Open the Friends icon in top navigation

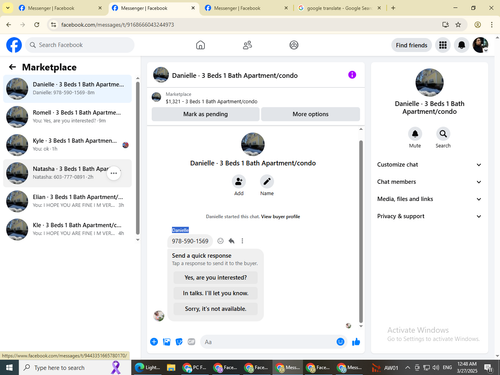click(x=247, y=45)
